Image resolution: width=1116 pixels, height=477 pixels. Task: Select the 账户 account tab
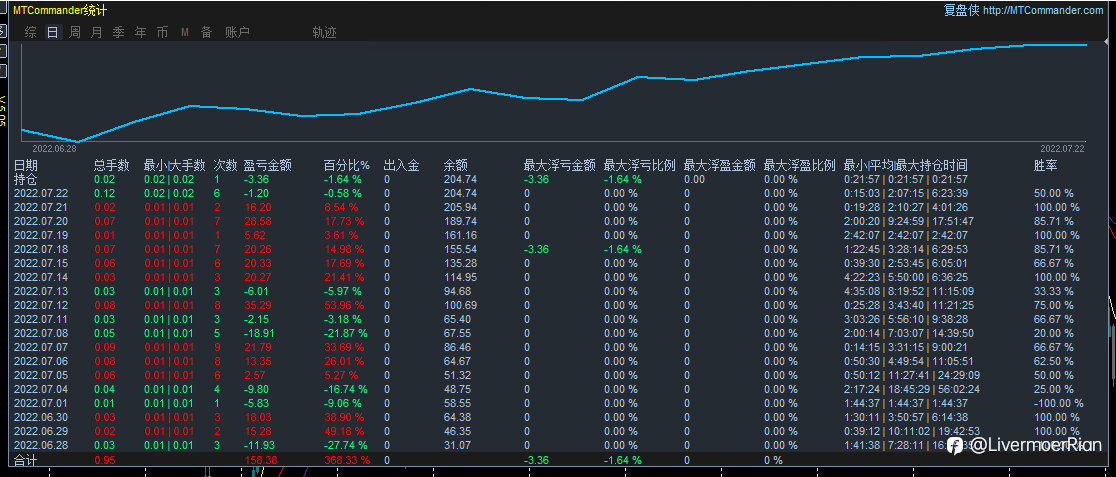[237, 32]
